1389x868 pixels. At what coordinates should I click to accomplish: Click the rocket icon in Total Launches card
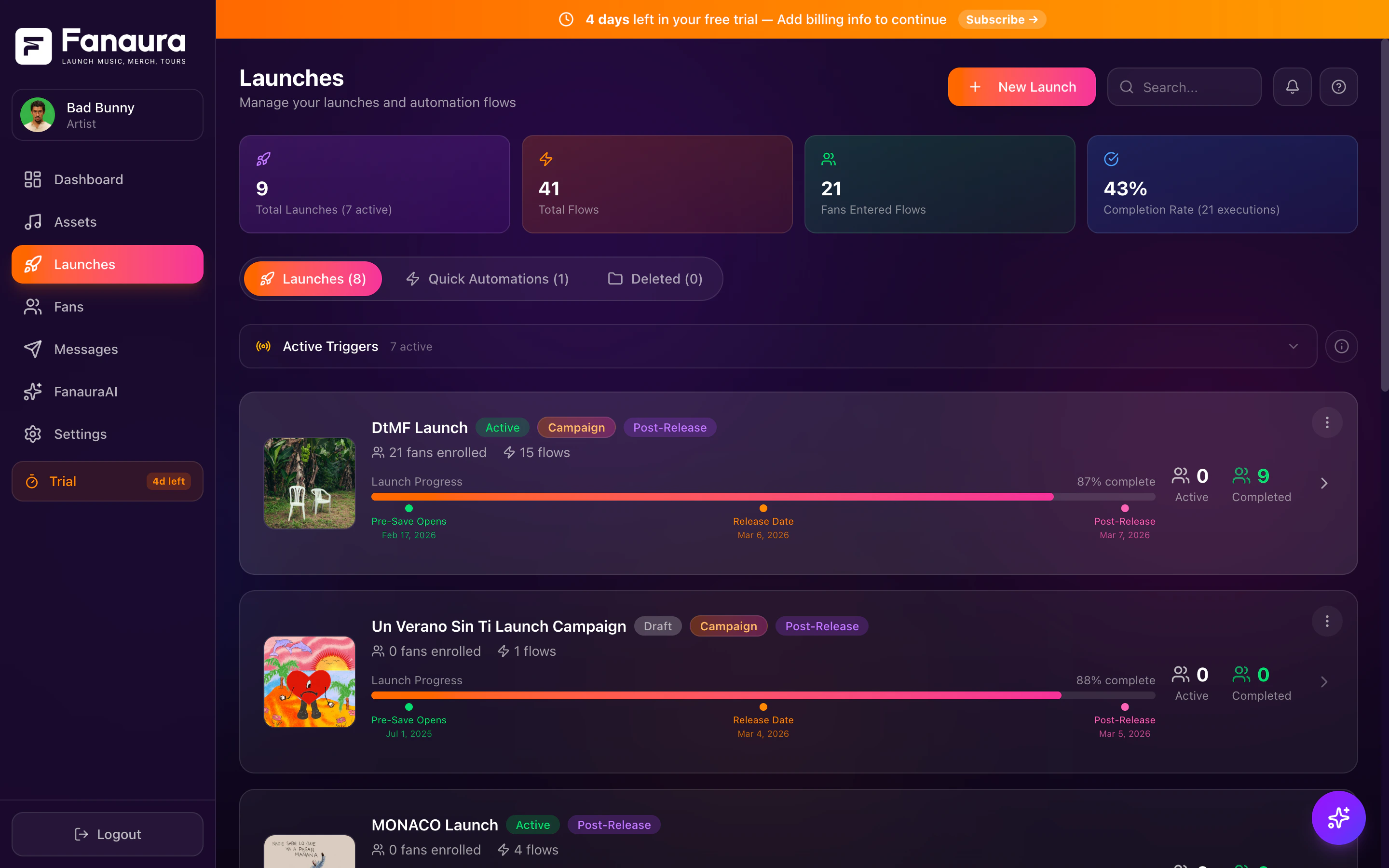[263, 159]
